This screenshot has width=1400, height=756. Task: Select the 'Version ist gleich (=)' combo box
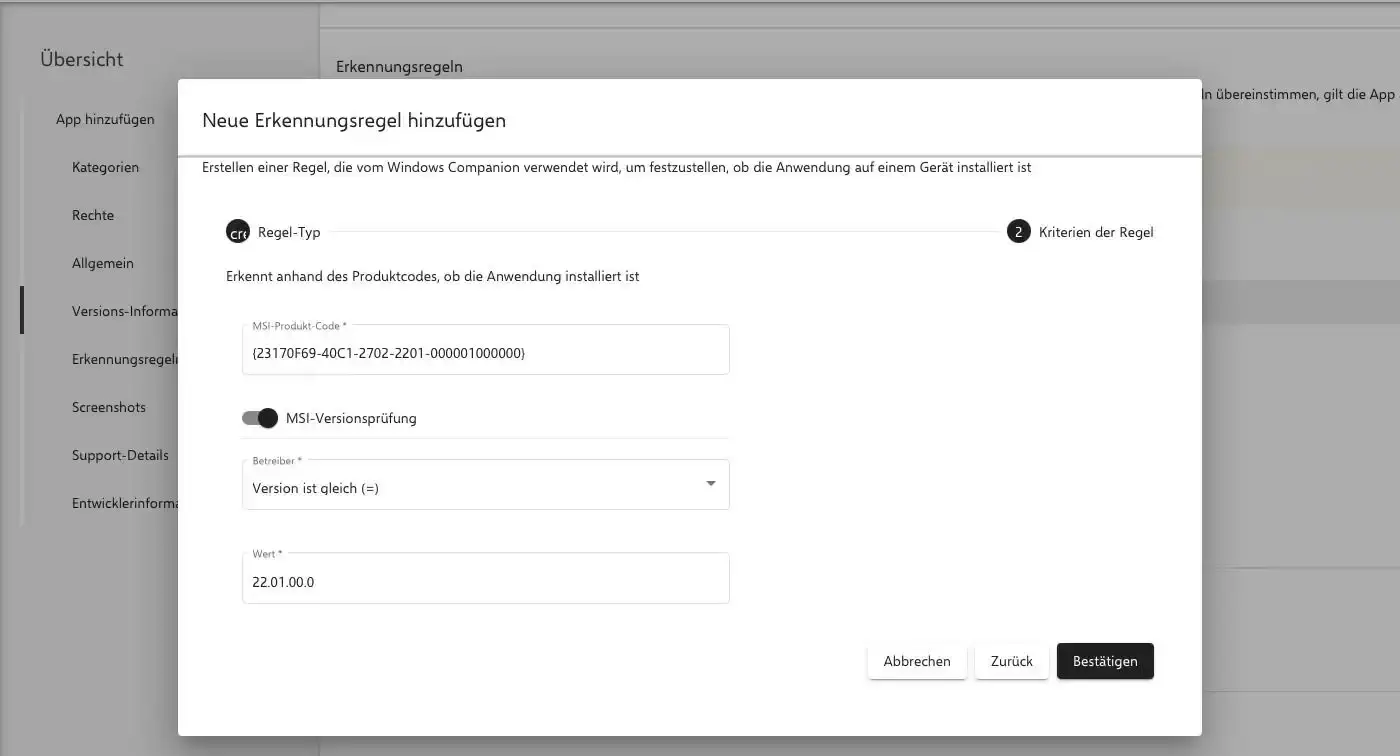[470, 488]
